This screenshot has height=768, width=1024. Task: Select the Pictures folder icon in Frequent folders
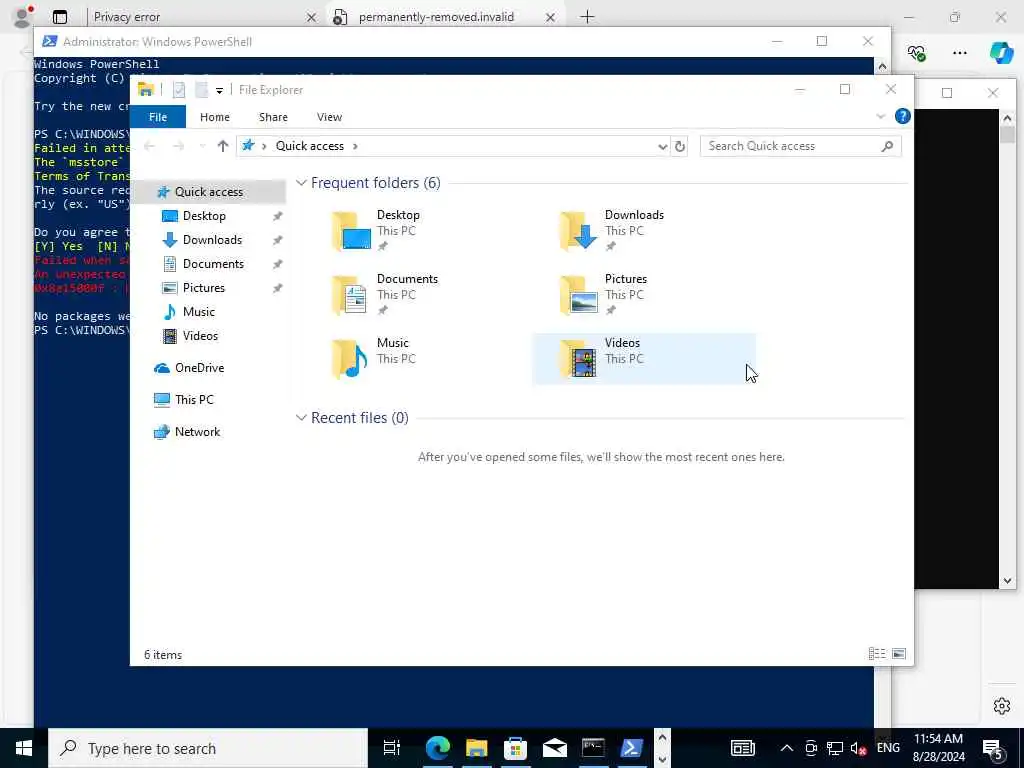pos(579,295)
